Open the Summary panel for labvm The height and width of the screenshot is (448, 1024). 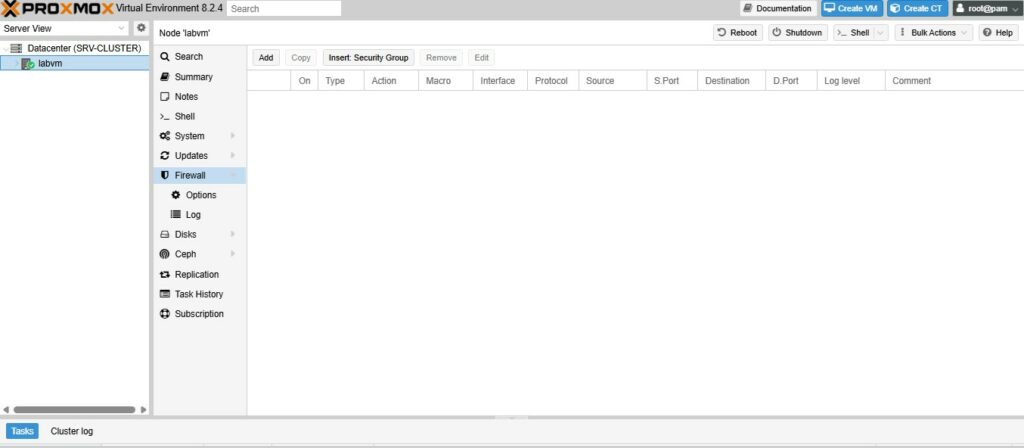pyautogui.click(x=192, y=77)
